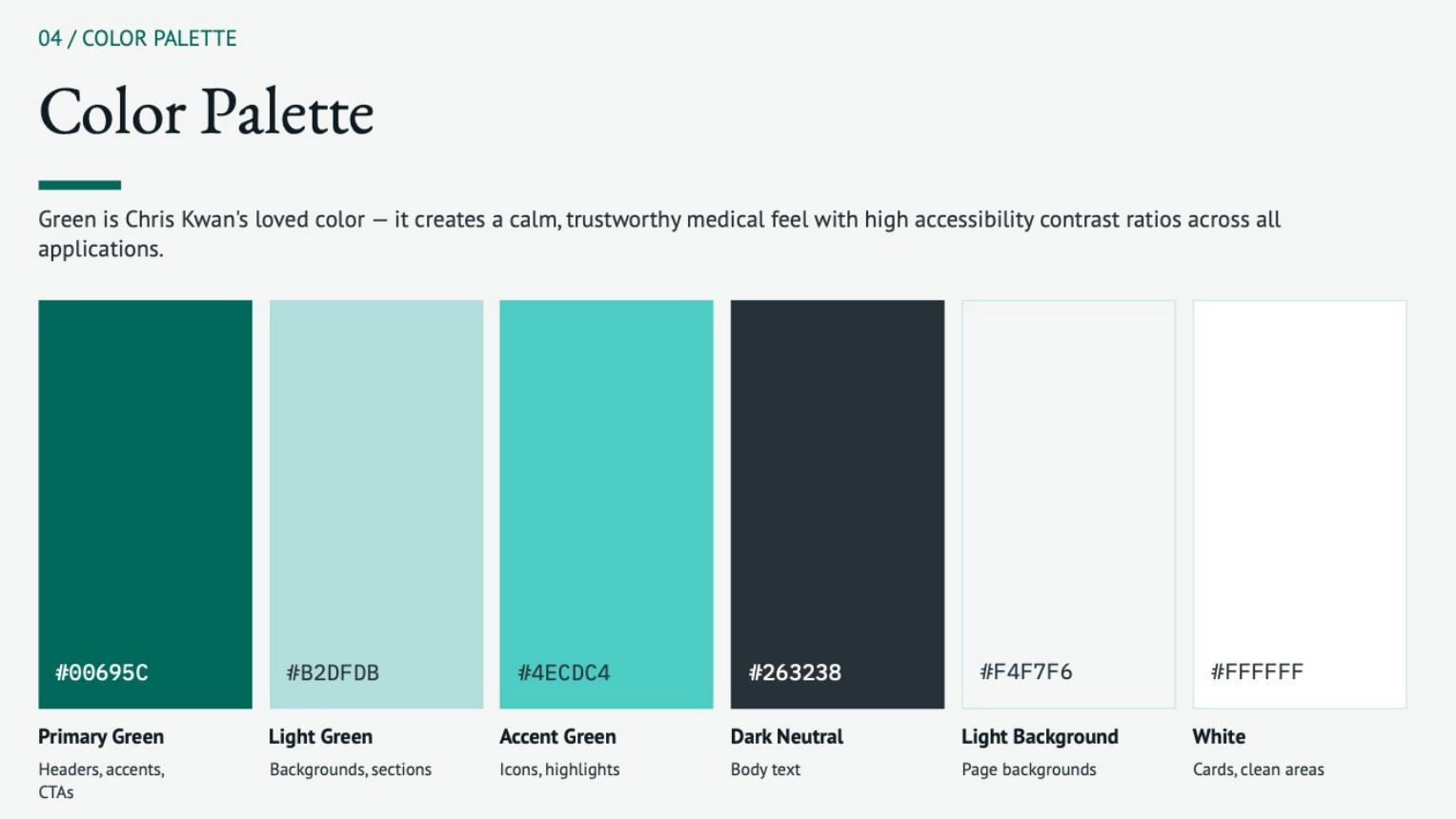
Task: Click the Primary Green name label
Action: click(101, 736)
